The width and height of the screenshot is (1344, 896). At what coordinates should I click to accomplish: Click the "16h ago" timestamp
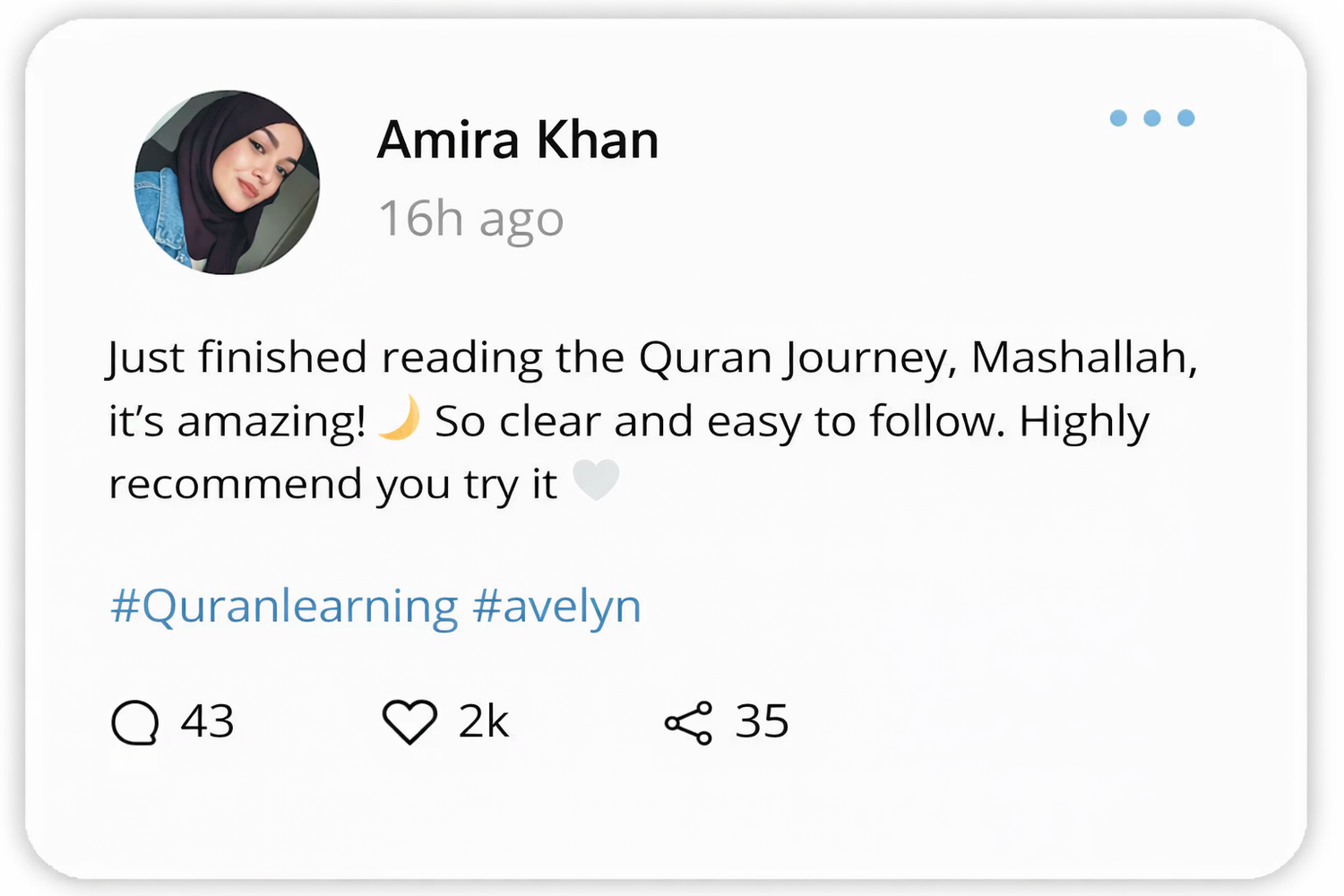point(471,220)
